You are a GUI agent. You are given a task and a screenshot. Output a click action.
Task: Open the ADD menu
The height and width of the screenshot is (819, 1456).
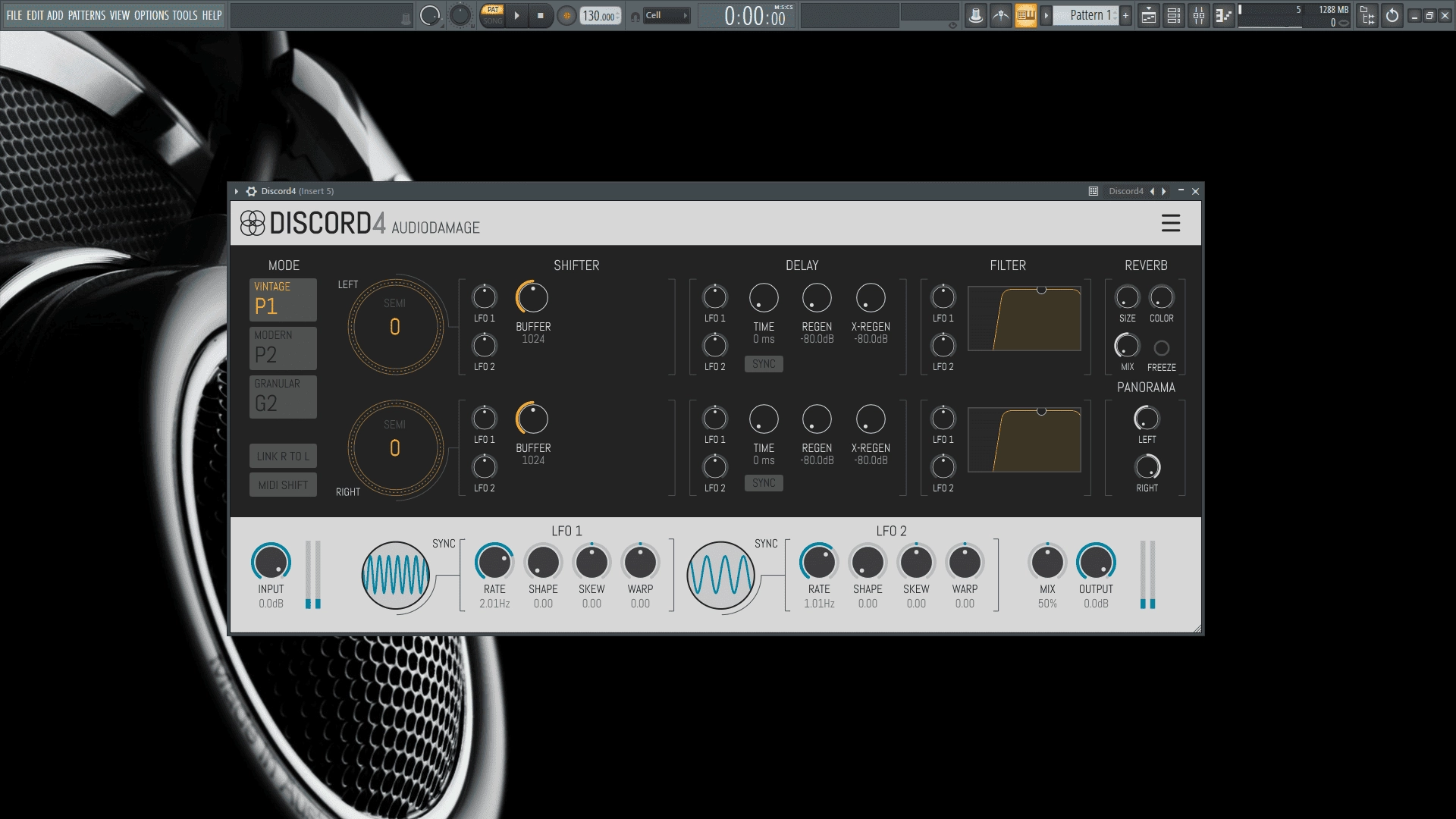coord(55,15)
